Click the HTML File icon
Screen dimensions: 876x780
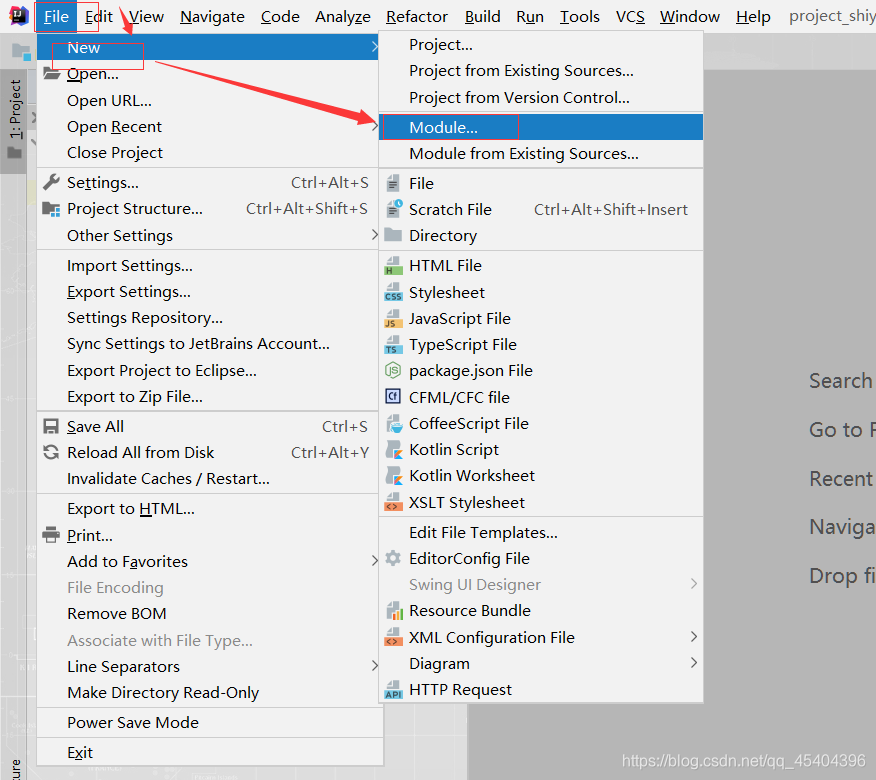click(393, 266)
